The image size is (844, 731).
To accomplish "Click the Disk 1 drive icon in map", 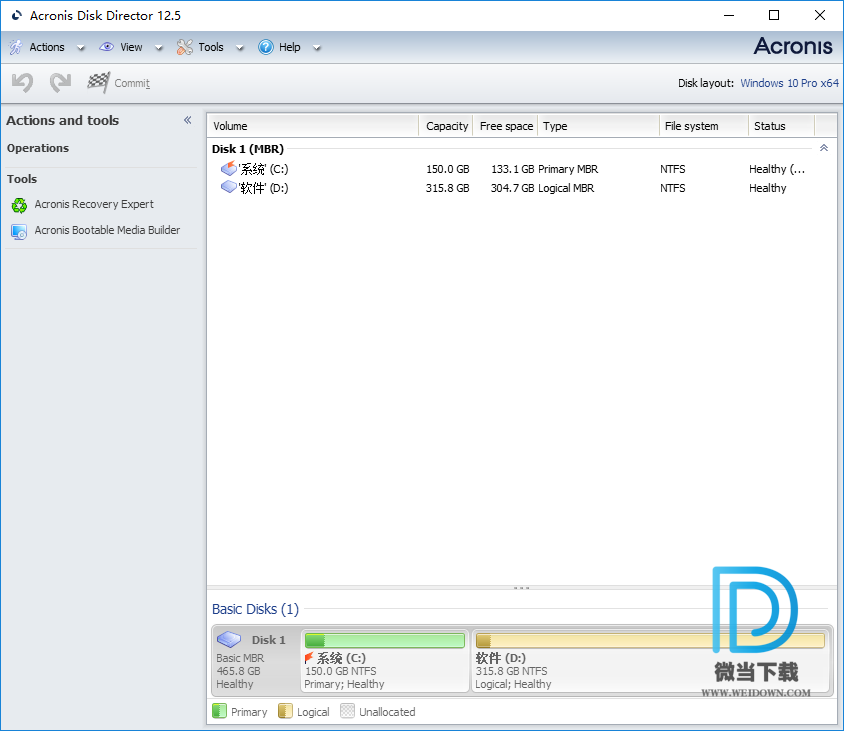I will (229, 639).
